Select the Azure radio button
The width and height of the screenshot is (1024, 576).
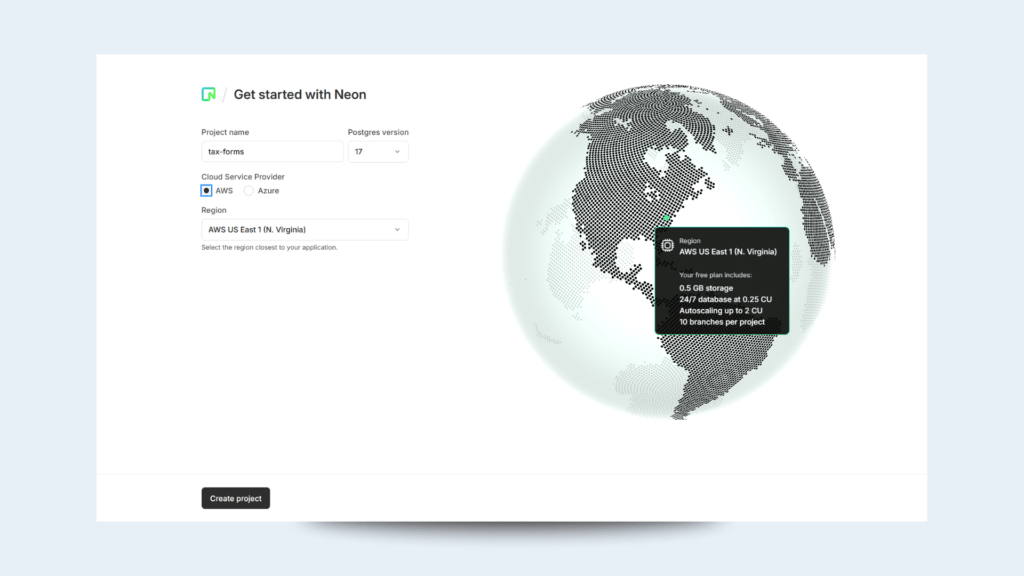pos(249,191)
